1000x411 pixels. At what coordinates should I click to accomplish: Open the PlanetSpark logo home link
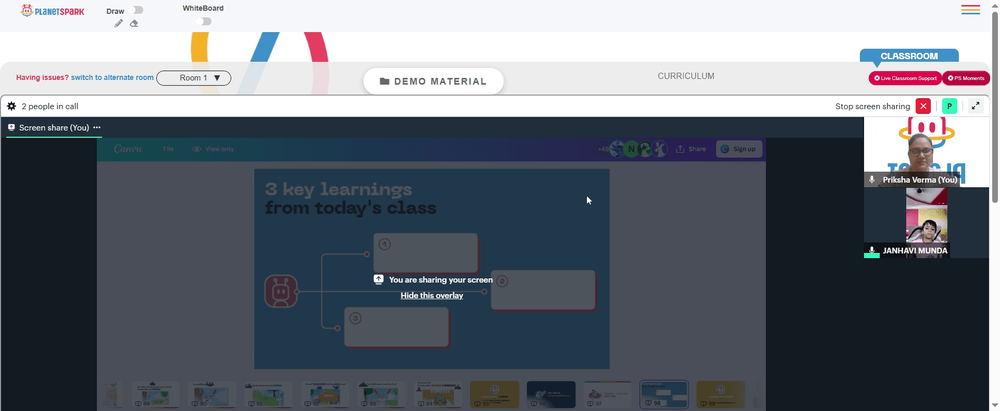(52, 11)
